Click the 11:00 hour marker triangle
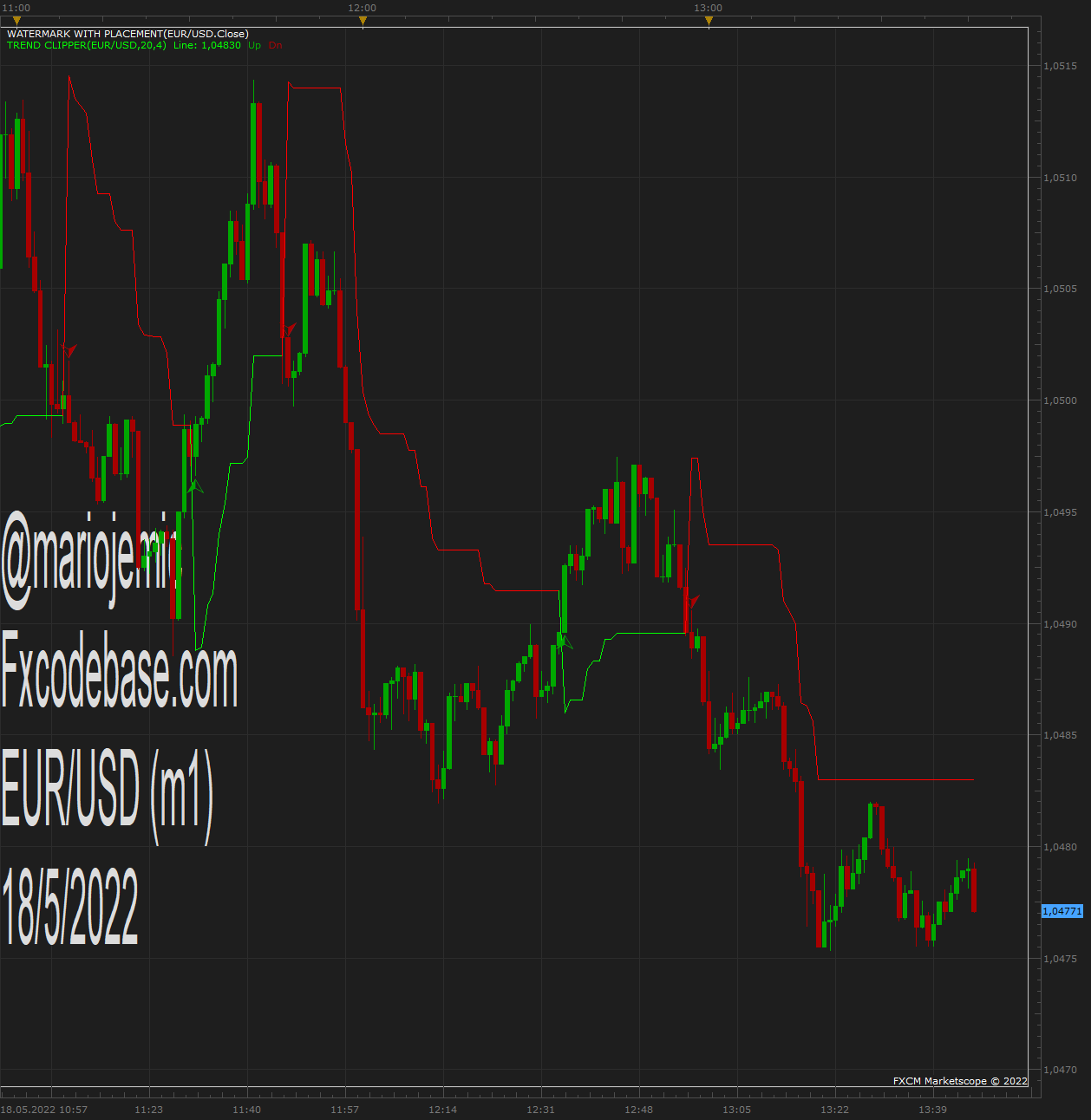 coord(16,21)
